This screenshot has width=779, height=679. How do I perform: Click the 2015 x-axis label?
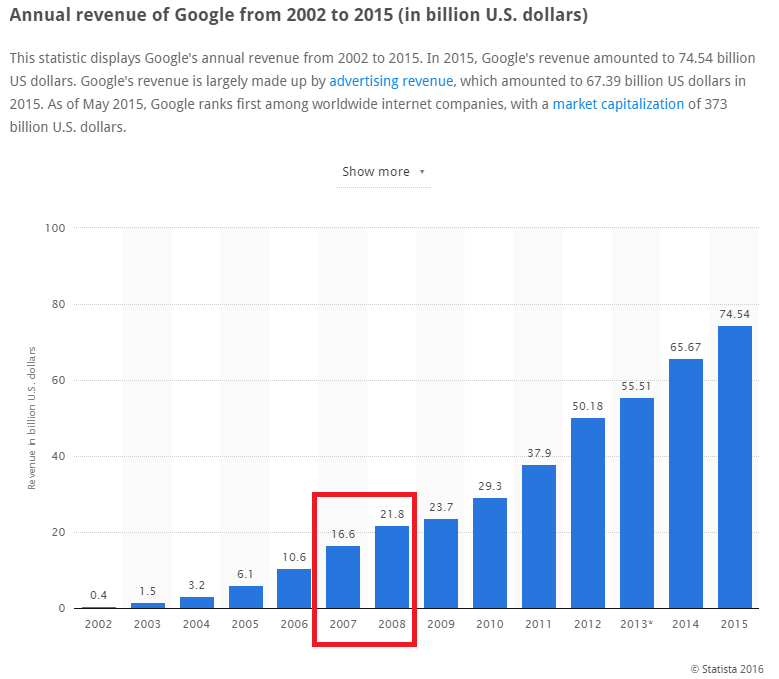734,624
